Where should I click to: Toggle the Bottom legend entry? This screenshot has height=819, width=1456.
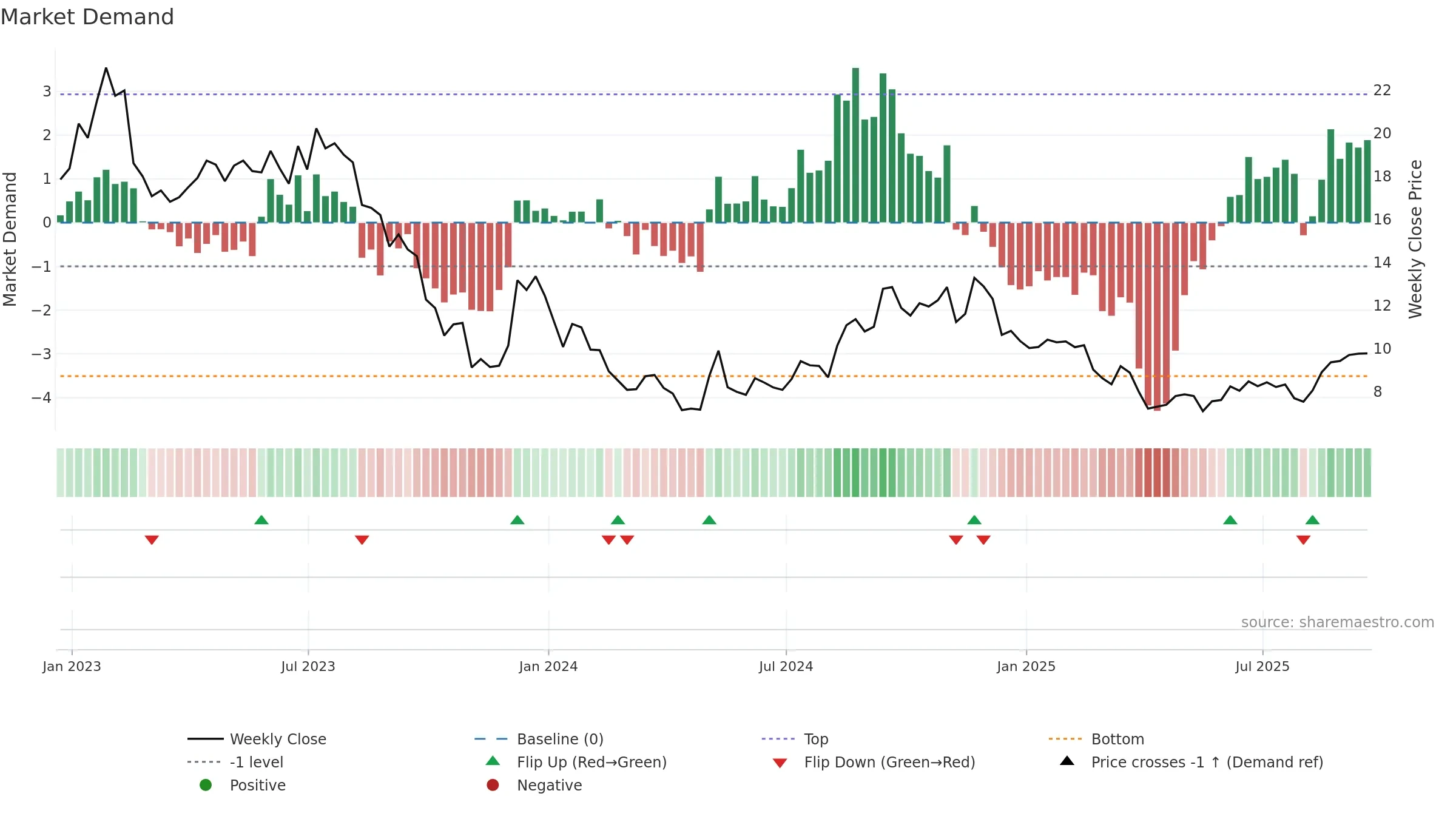coord(1096,739)
